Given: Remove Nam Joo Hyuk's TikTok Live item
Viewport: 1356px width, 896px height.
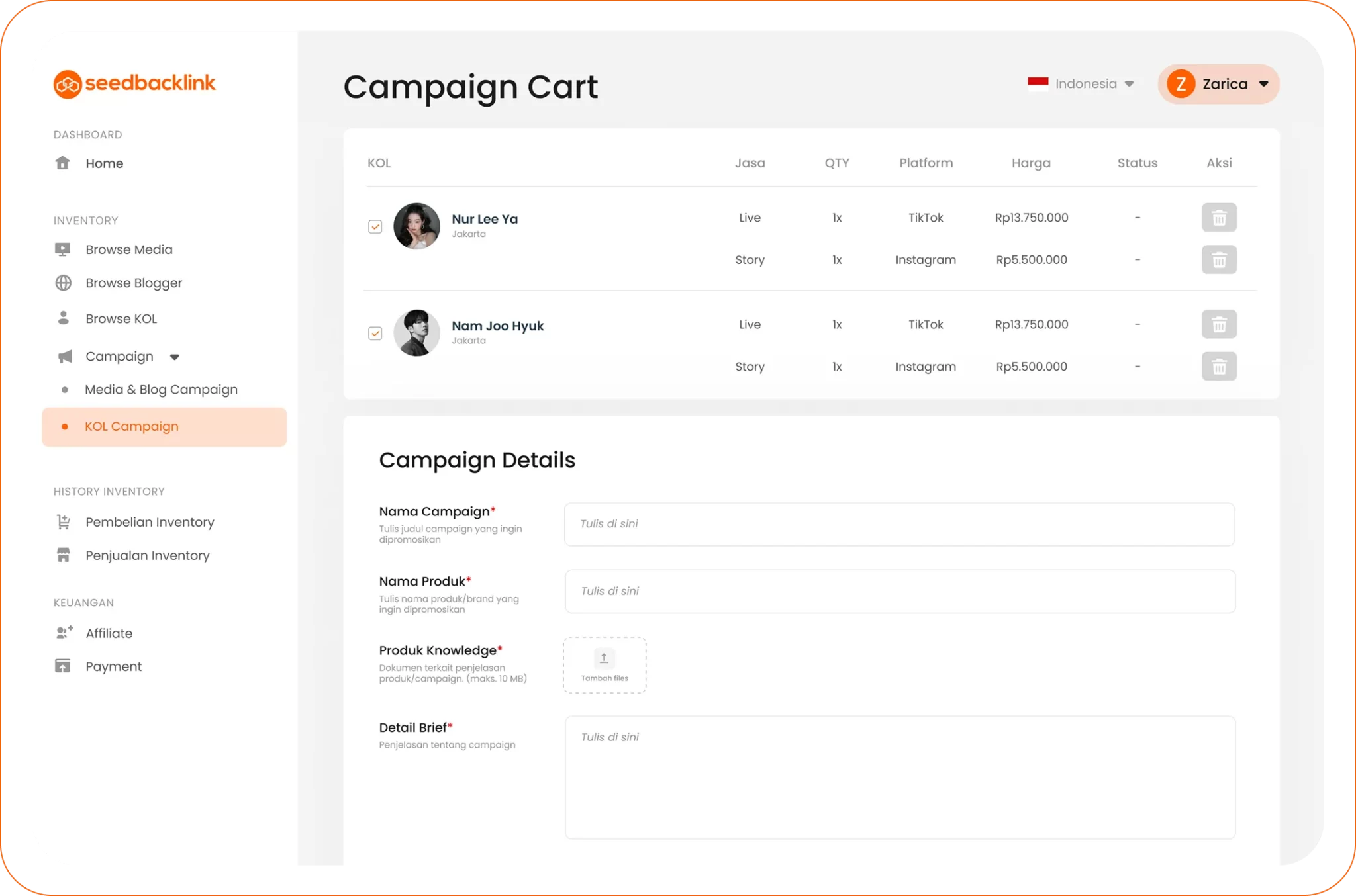Looking at the screenshot, I should click(x=1219, y=324).
